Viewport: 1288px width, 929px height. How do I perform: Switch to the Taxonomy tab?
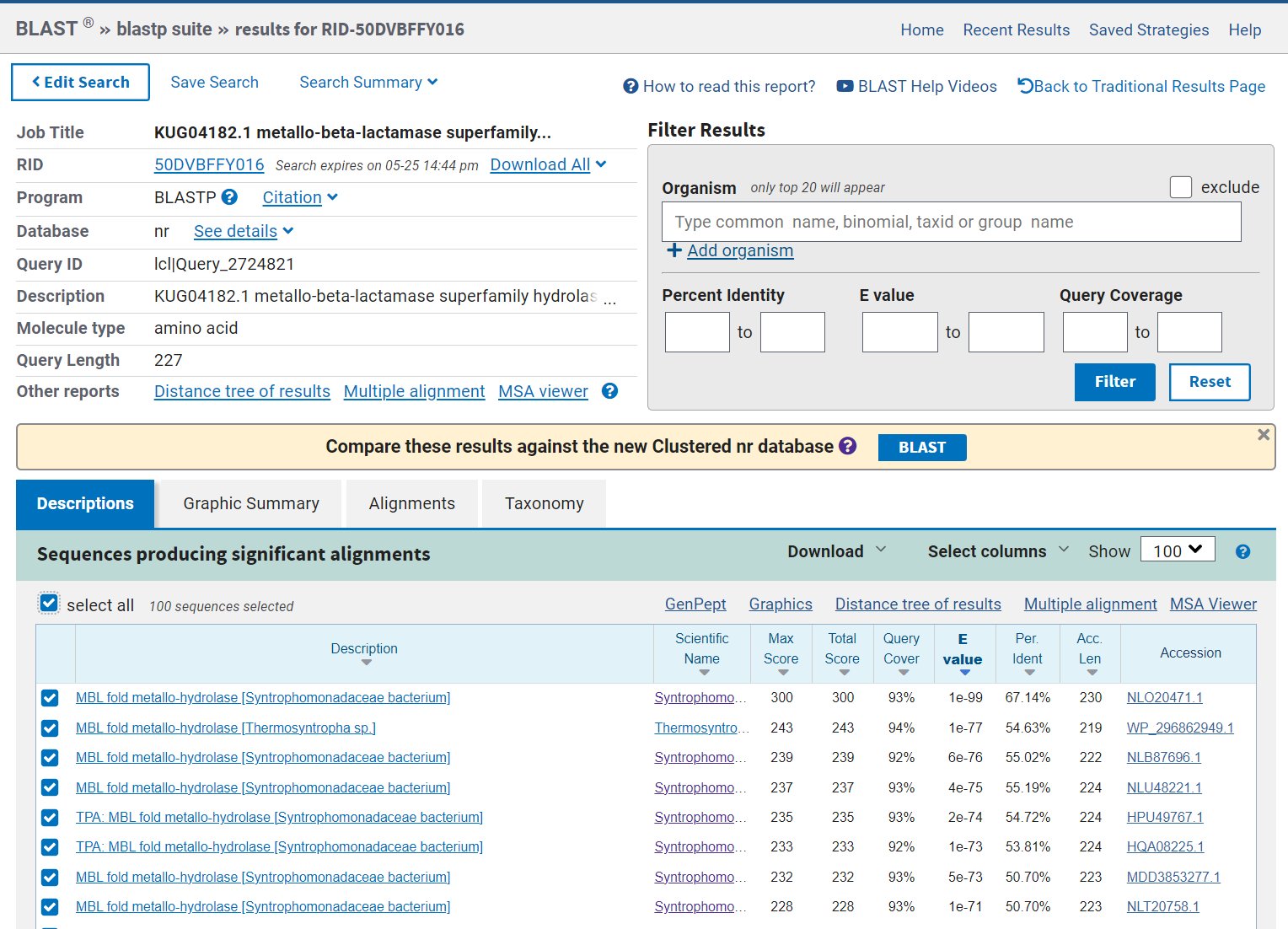click(x=545, y=503)
